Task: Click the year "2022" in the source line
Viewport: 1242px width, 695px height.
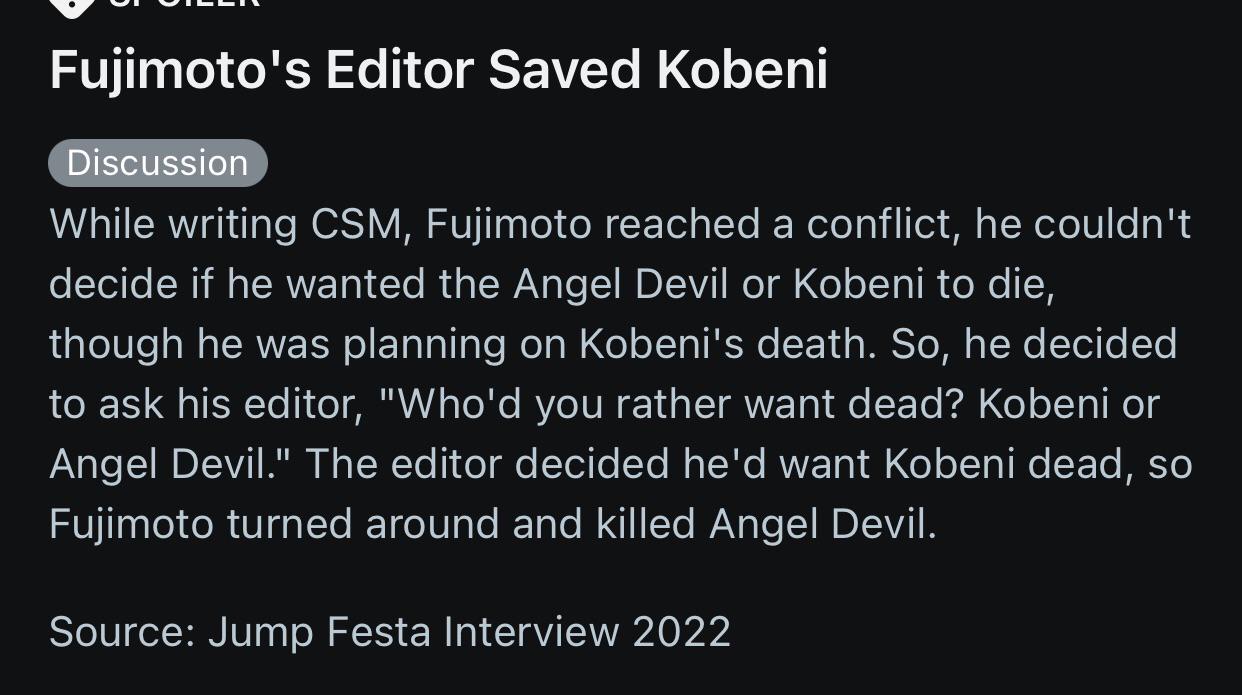Action: pos(681,631)
